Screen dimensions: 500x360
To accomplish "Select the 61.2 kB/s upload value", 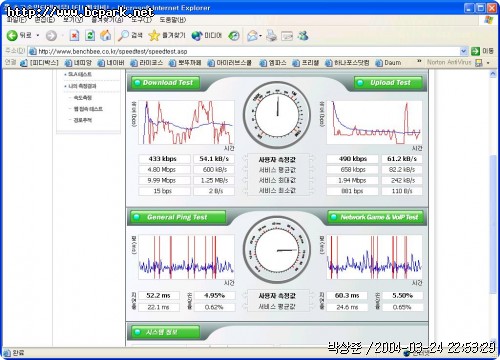I will [402, 159].
